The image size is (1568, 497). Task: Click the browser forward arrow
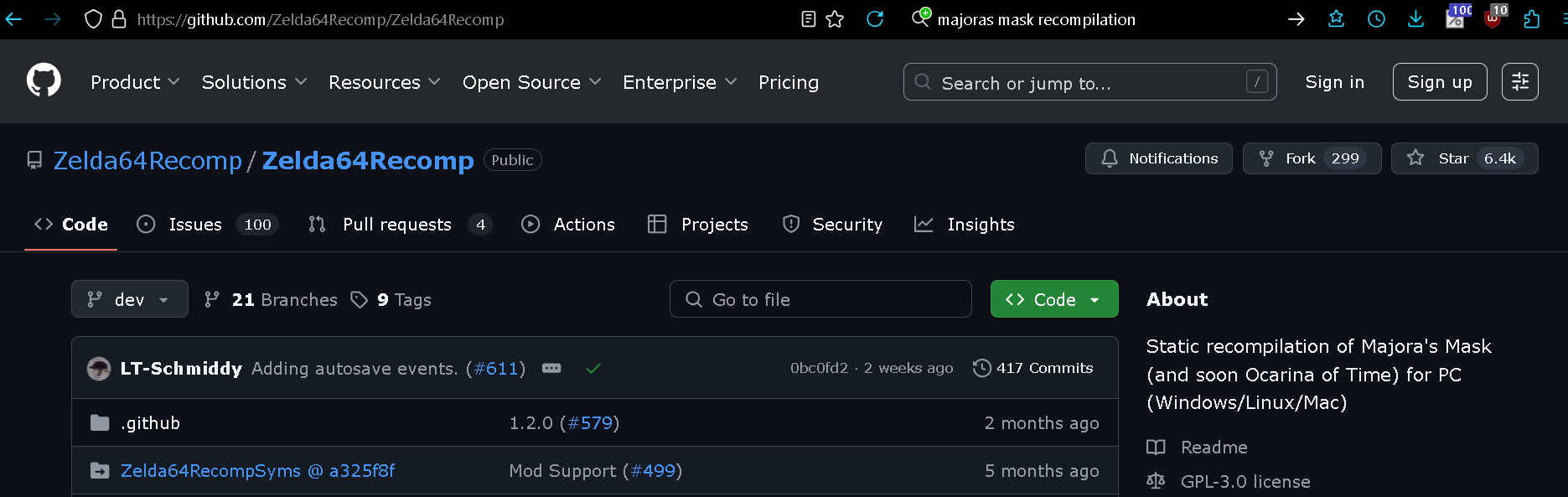coord(52,18)
